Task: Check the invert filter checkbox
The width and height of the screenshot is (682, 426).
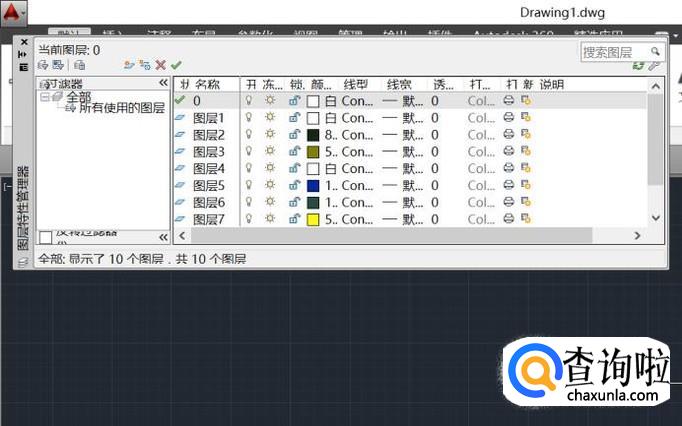Action: pos(46,238)
